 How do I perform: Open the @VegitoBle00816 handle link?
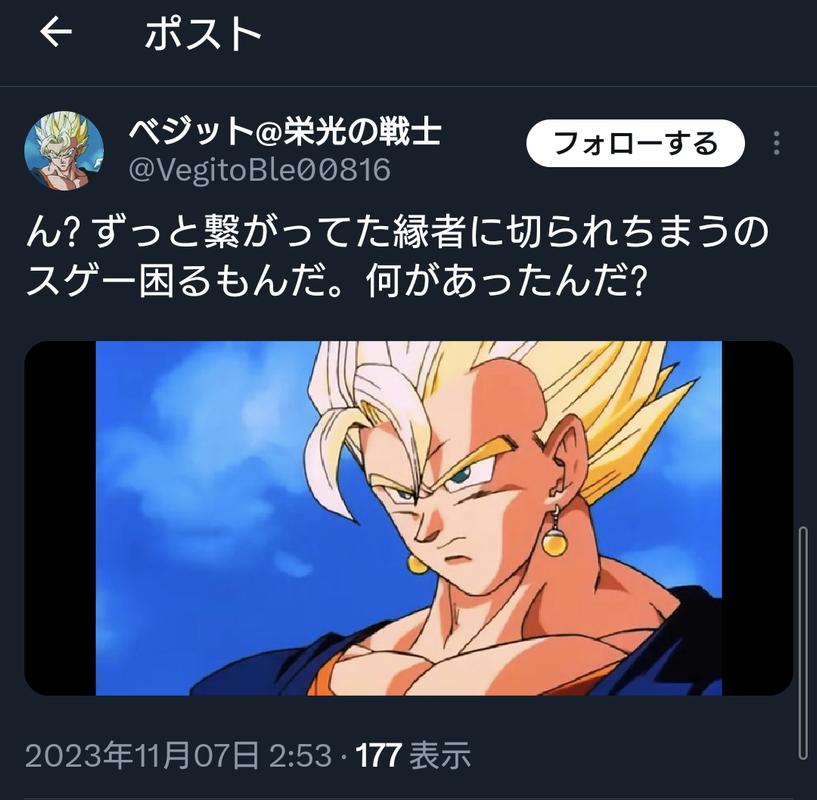point(259,170)
